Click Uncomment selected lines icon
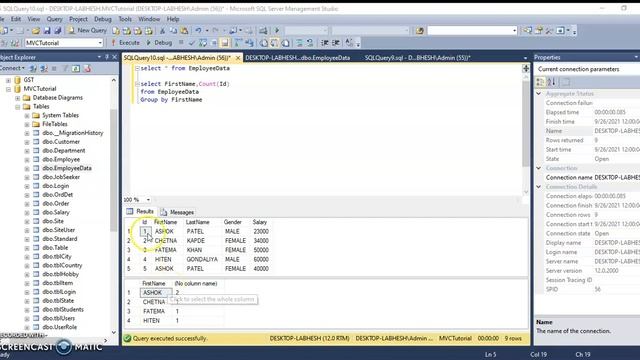Viewport: 640px width, 360px height. click(310, 42)
